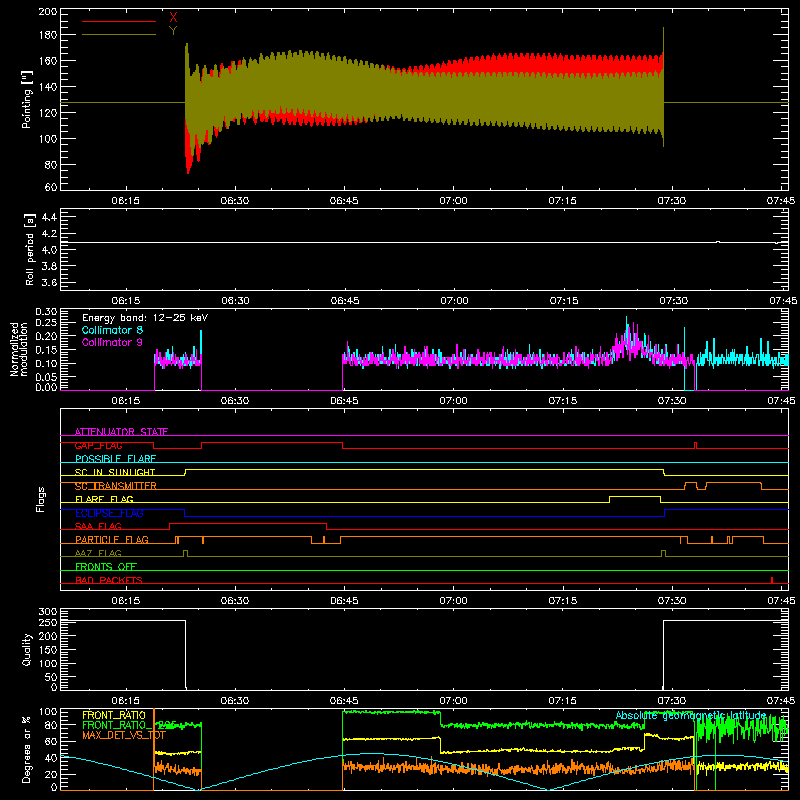Click the Pointing axis title
This screenshot has width=800, height=800.
[27, 99]
